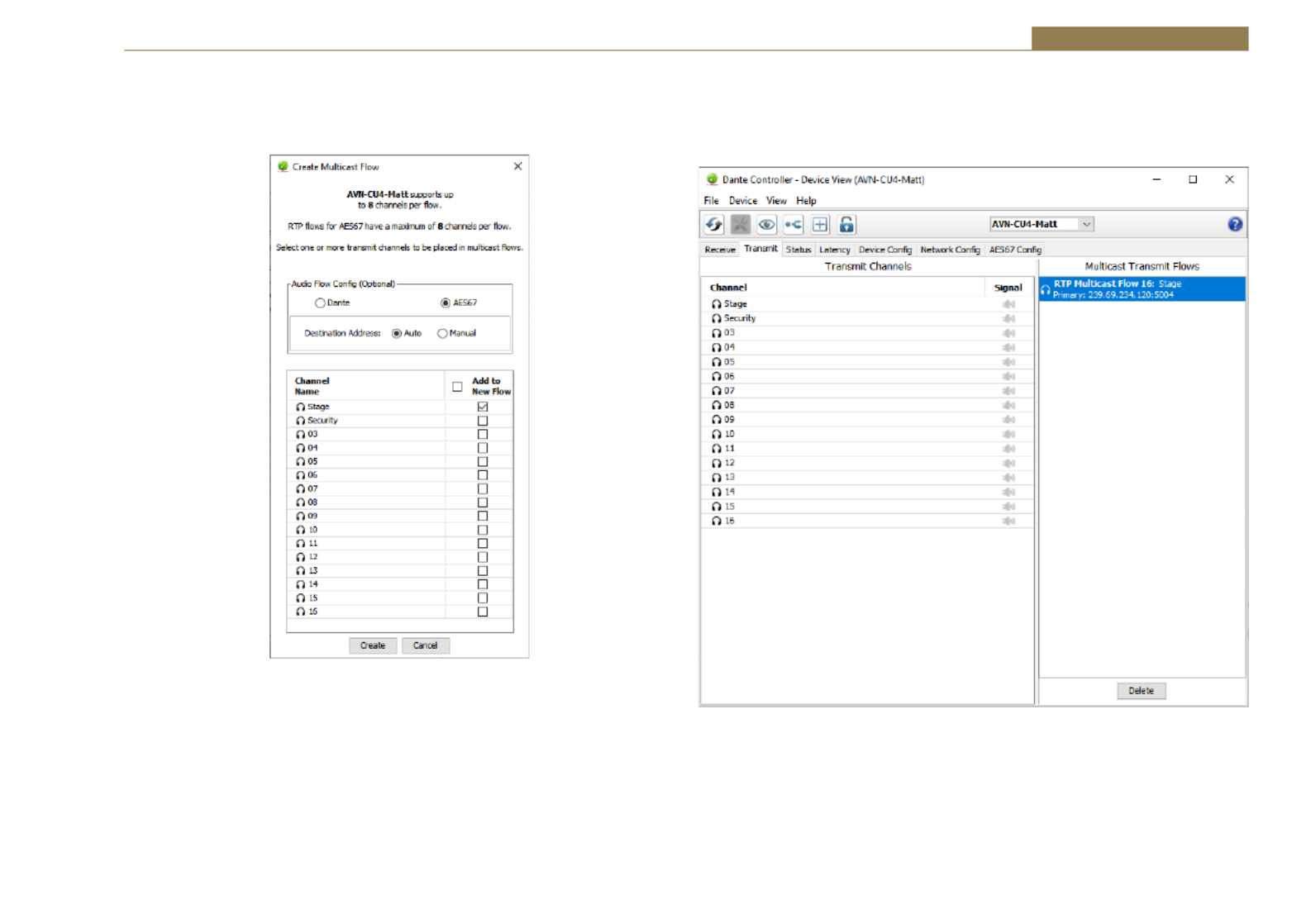Select the AES67 audio flow radio button
The image size is (1311, 924).
pos(446,303)
